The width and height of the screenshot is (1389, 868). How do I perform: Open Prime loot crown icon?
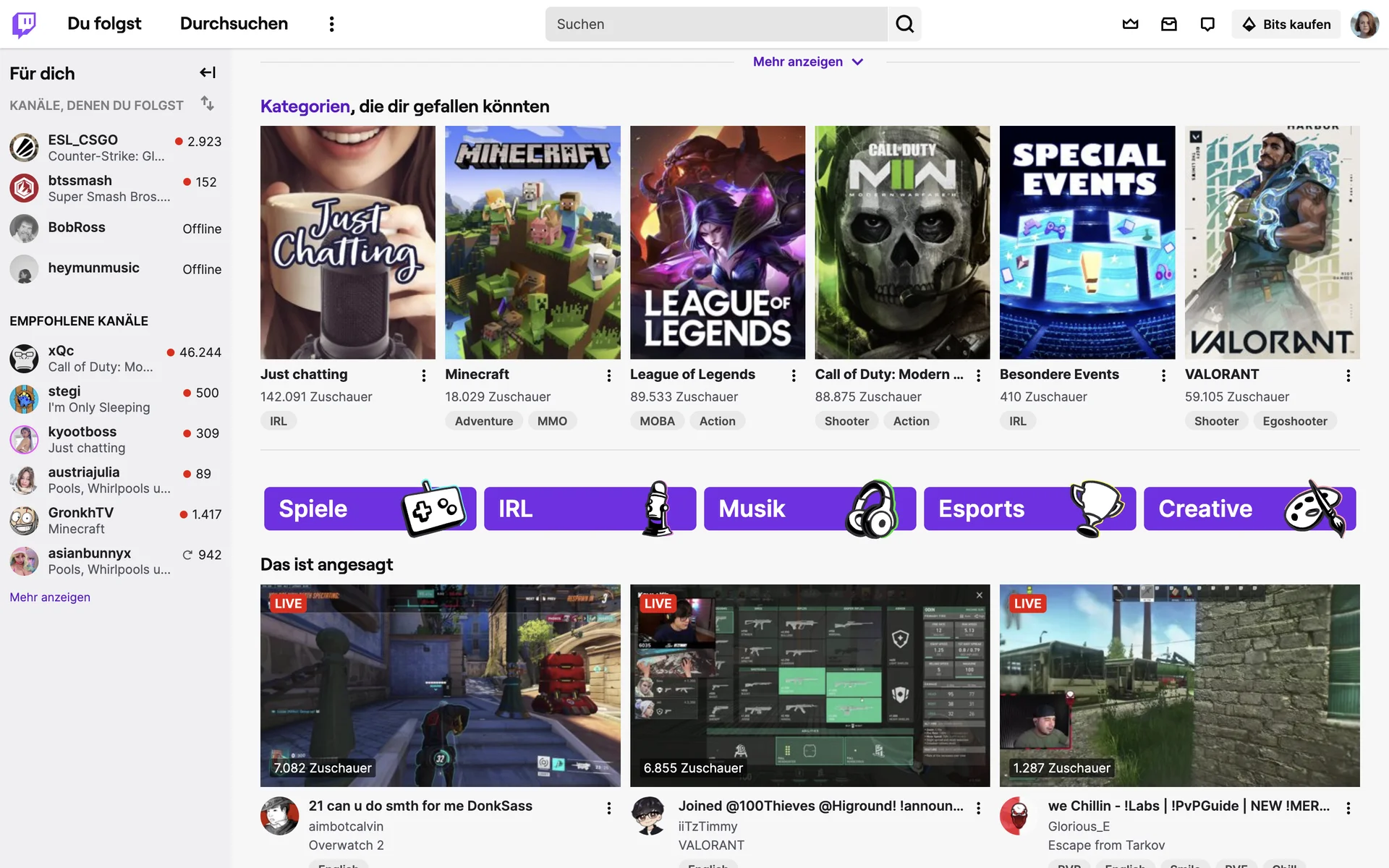coord(1130,24)
